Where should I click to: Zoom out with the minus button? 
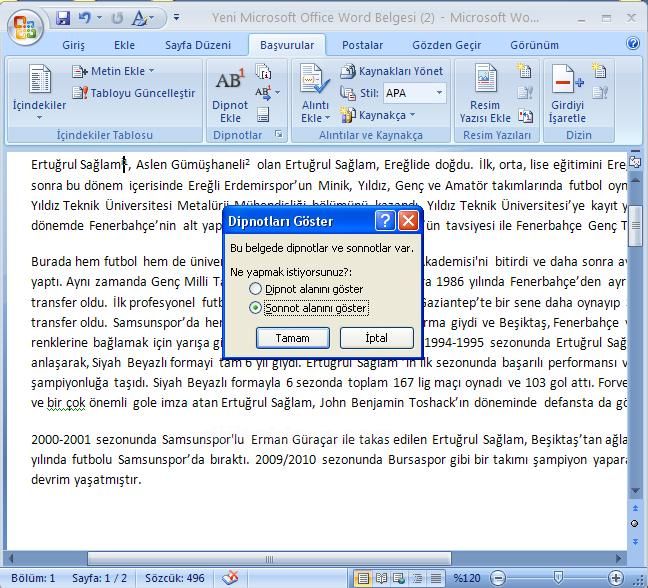coord(498,578)
